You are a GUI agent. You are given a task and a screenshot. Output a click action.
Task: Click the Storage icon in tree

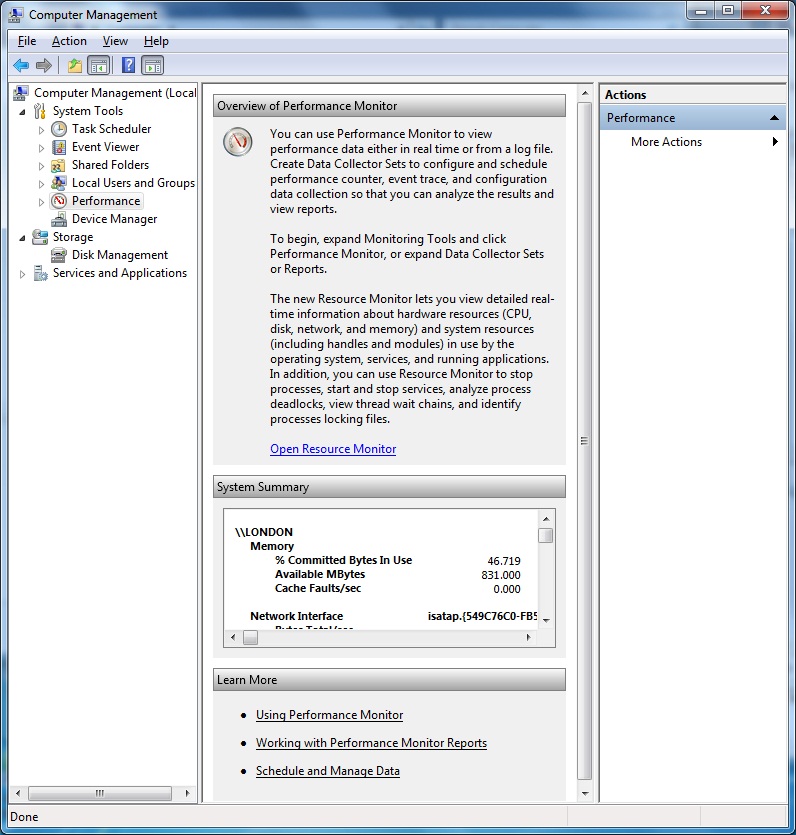[x=40, y=237]
